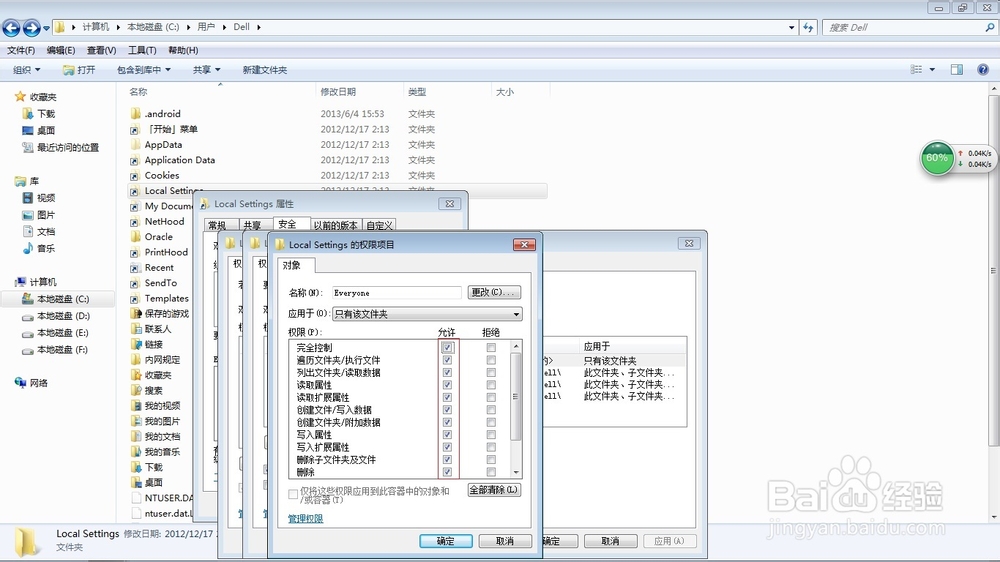Open the 应用于 dropdown 只有该文件夹

tap(427, 314)
